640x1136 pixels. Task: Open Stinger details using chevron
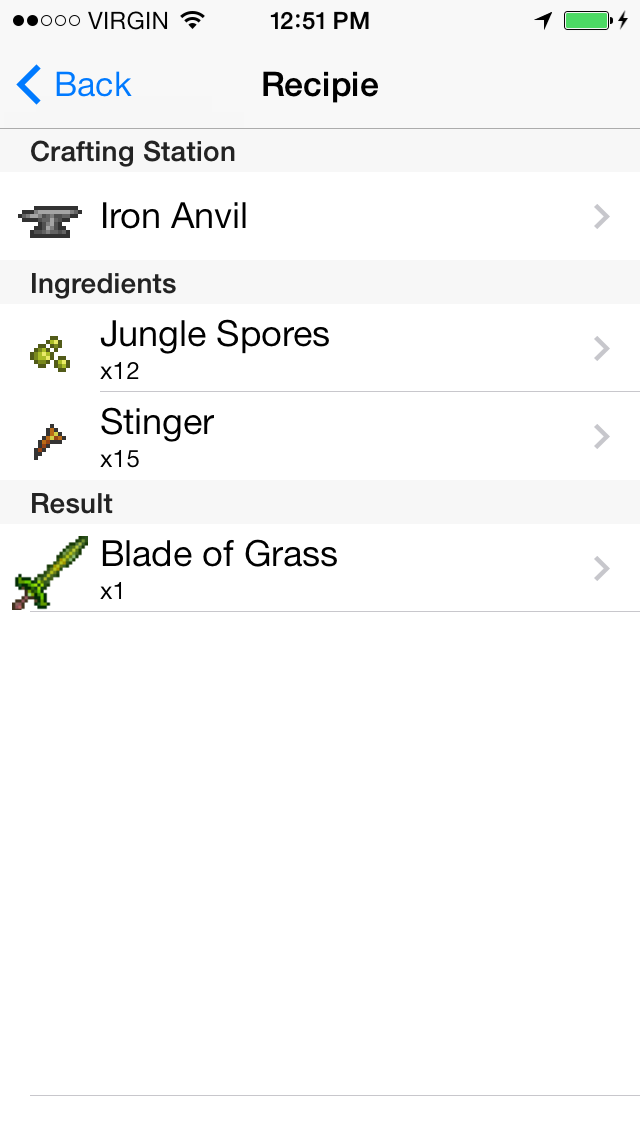tap(602, 436)
